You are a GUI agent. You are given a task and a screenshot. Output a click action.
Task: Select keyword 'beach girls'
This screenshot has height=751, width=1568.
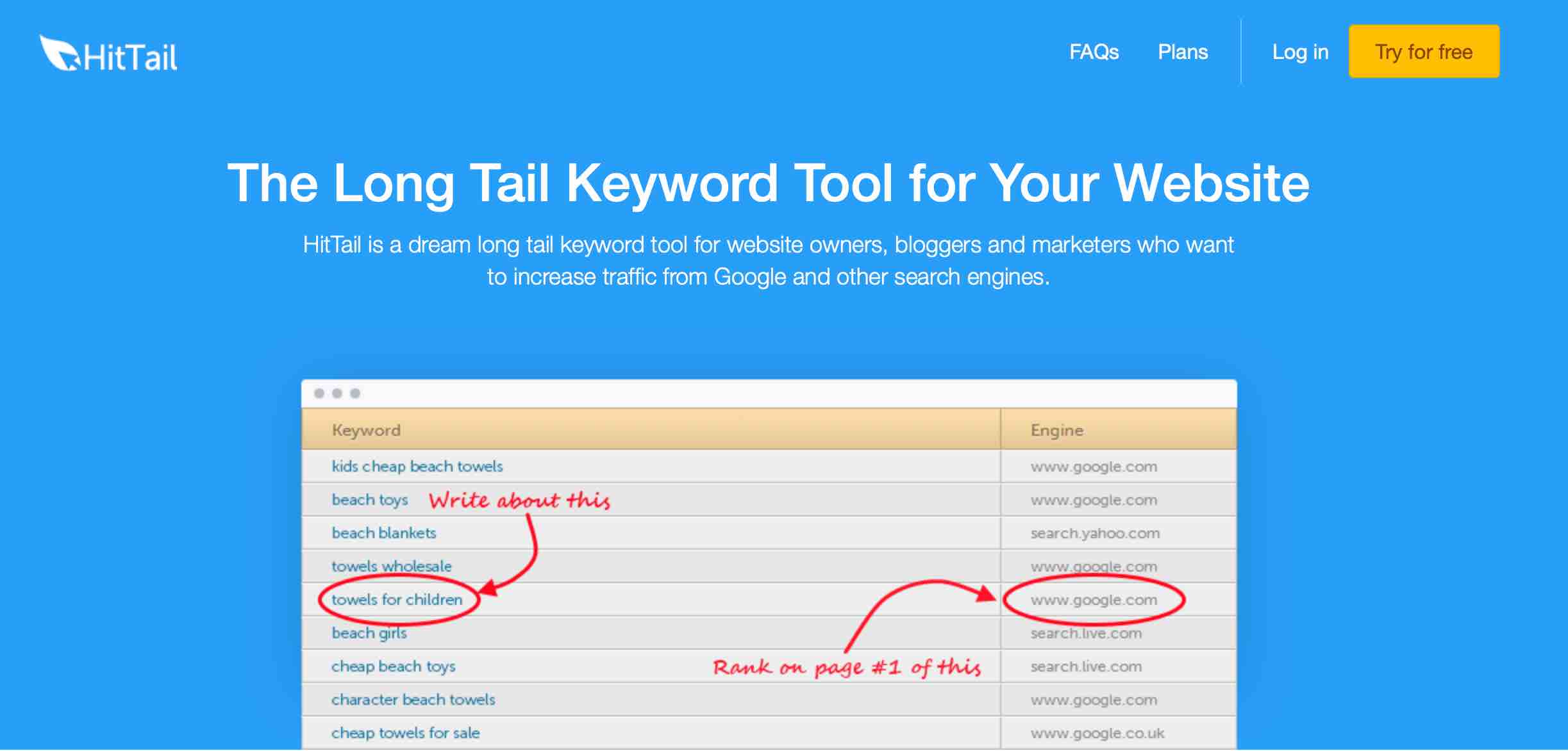[x=369, y=633]
